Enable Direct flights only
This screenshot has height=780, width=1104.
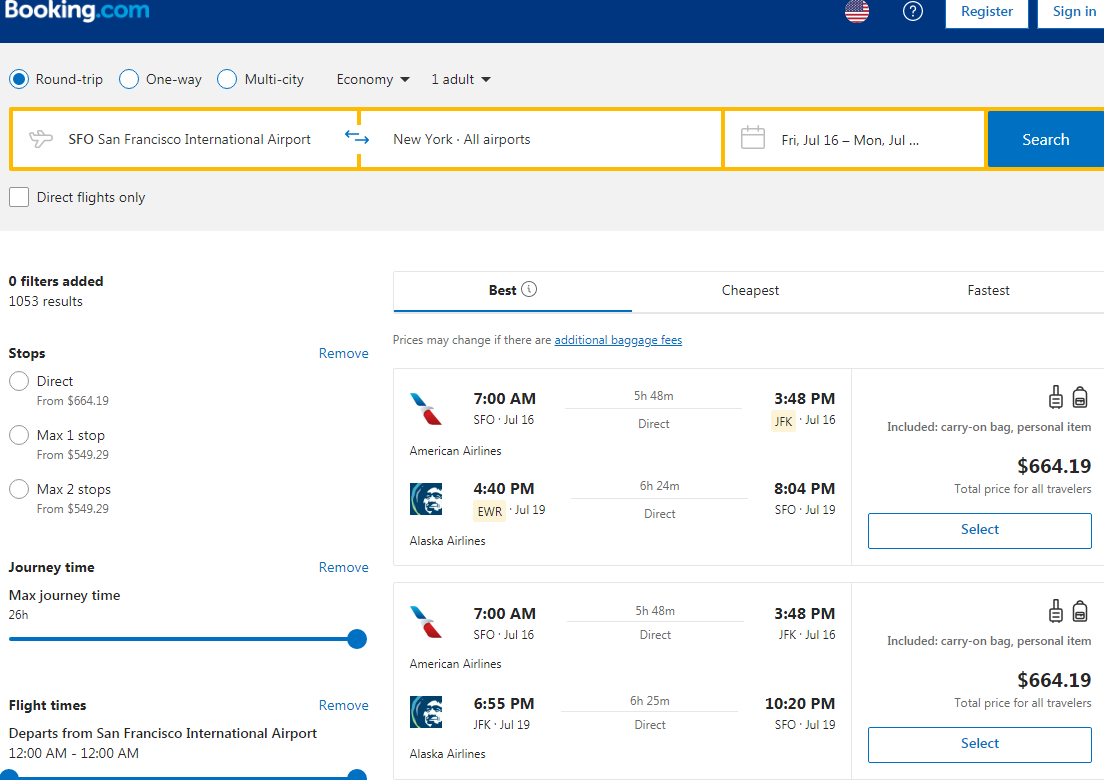pos(18,196)
